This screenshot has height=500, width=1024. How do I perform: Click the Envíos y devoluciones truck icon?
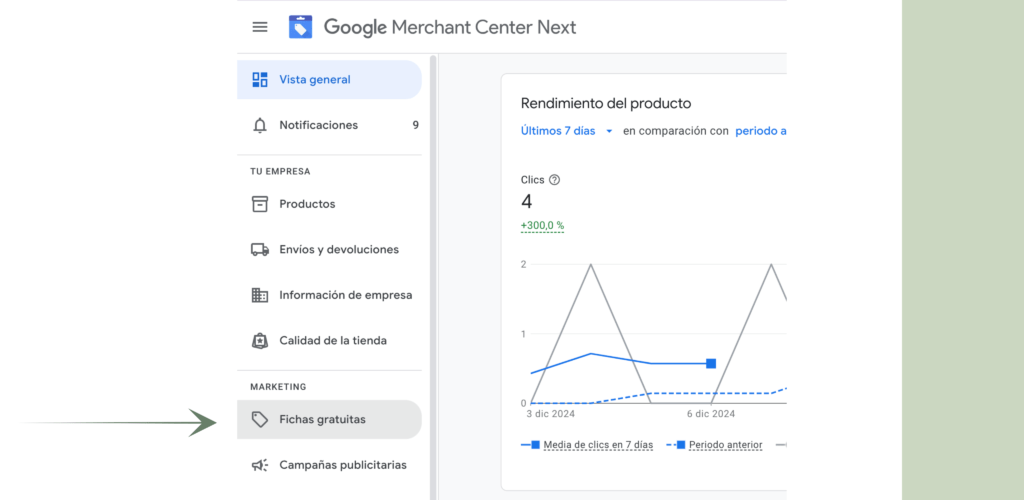260,249
